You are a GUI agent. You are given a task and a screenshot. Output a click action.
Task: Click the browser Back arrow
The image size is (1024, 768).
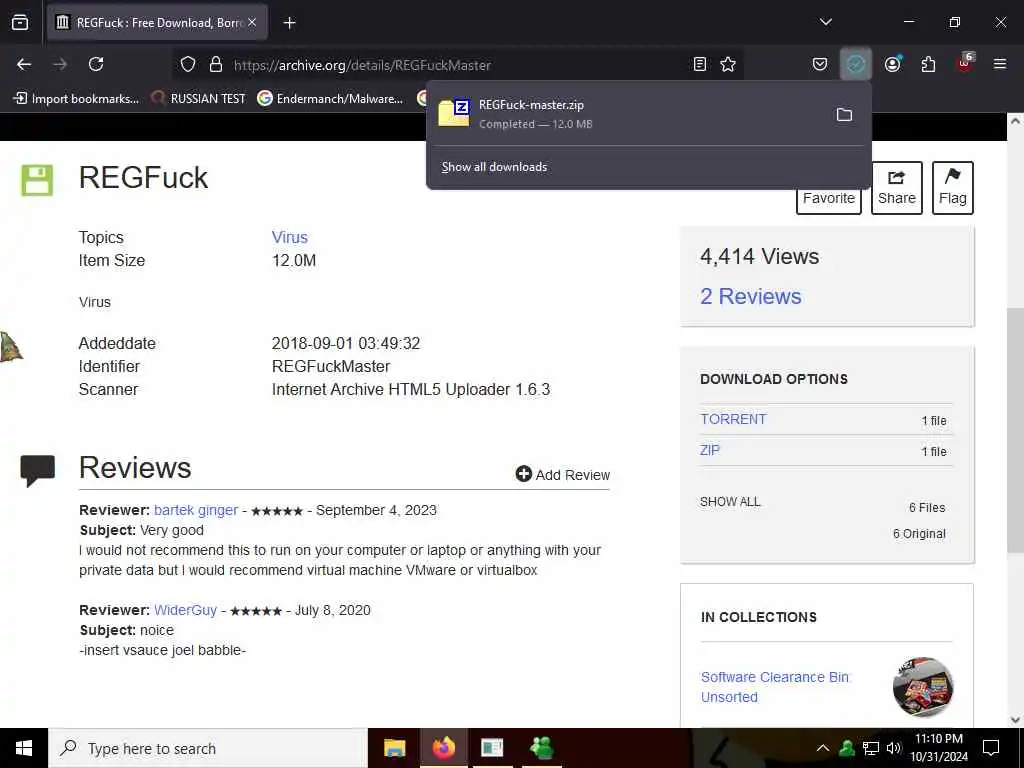click(24, 64)
